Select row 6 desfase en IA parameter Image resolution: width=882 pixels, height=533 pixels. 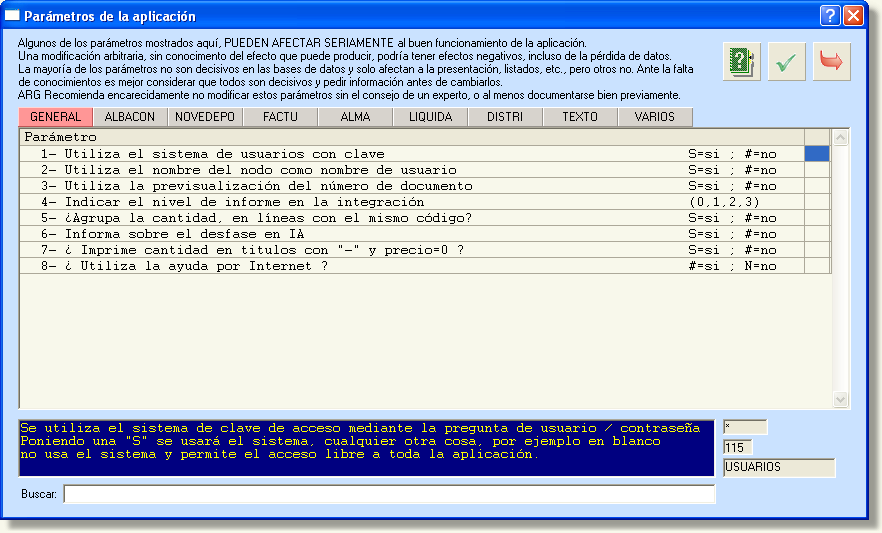[350, 234]
